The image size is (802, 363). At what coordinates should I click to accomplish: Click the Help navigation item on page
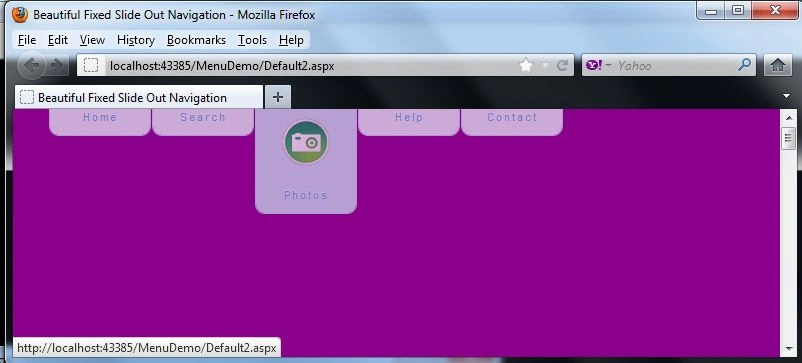tap(409, 122)
